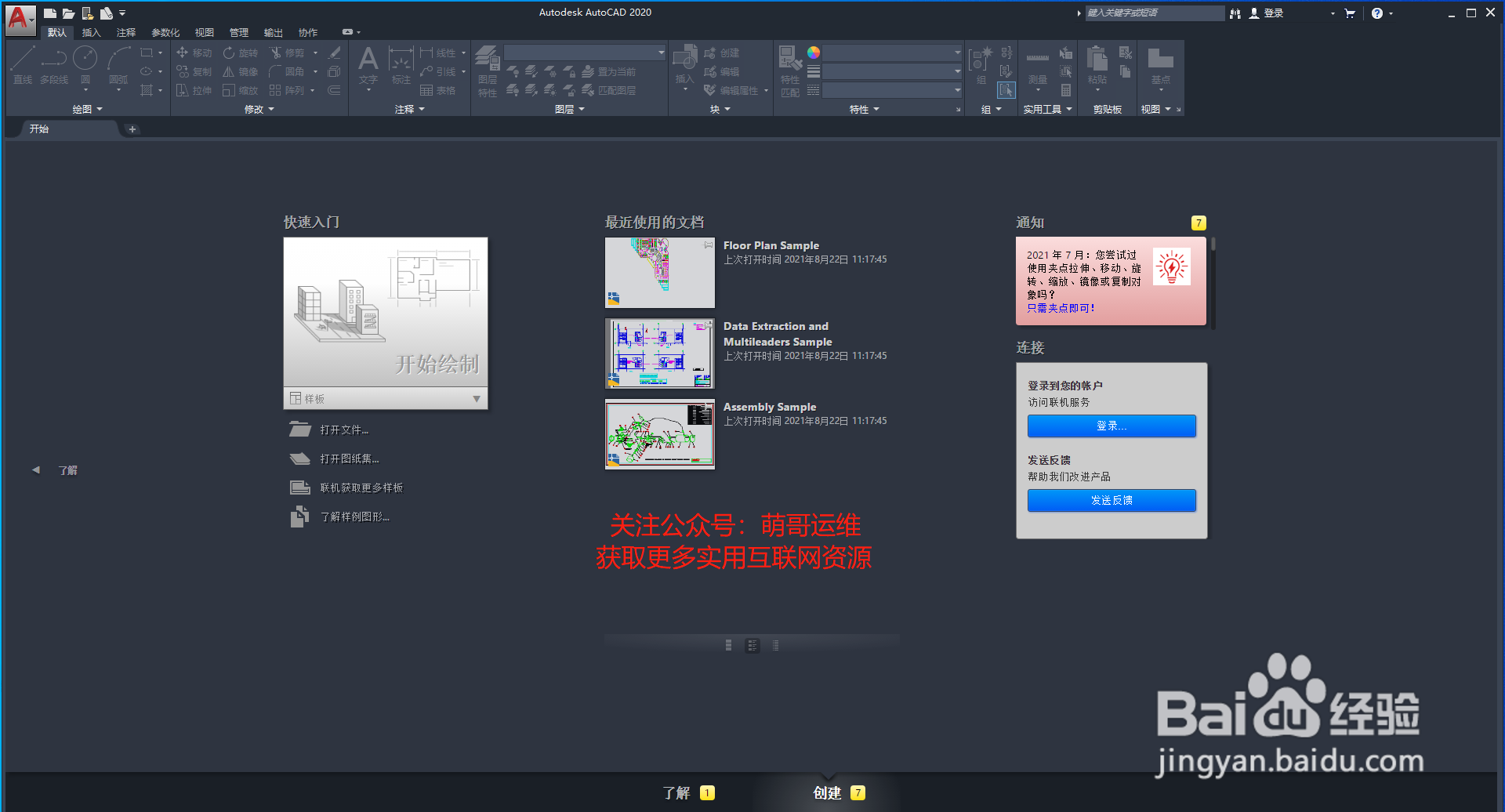Open the Assembly Sample thumbnail
This screenshot has width=1505, height=812.
pyautogui.click(x=660, y=434)
